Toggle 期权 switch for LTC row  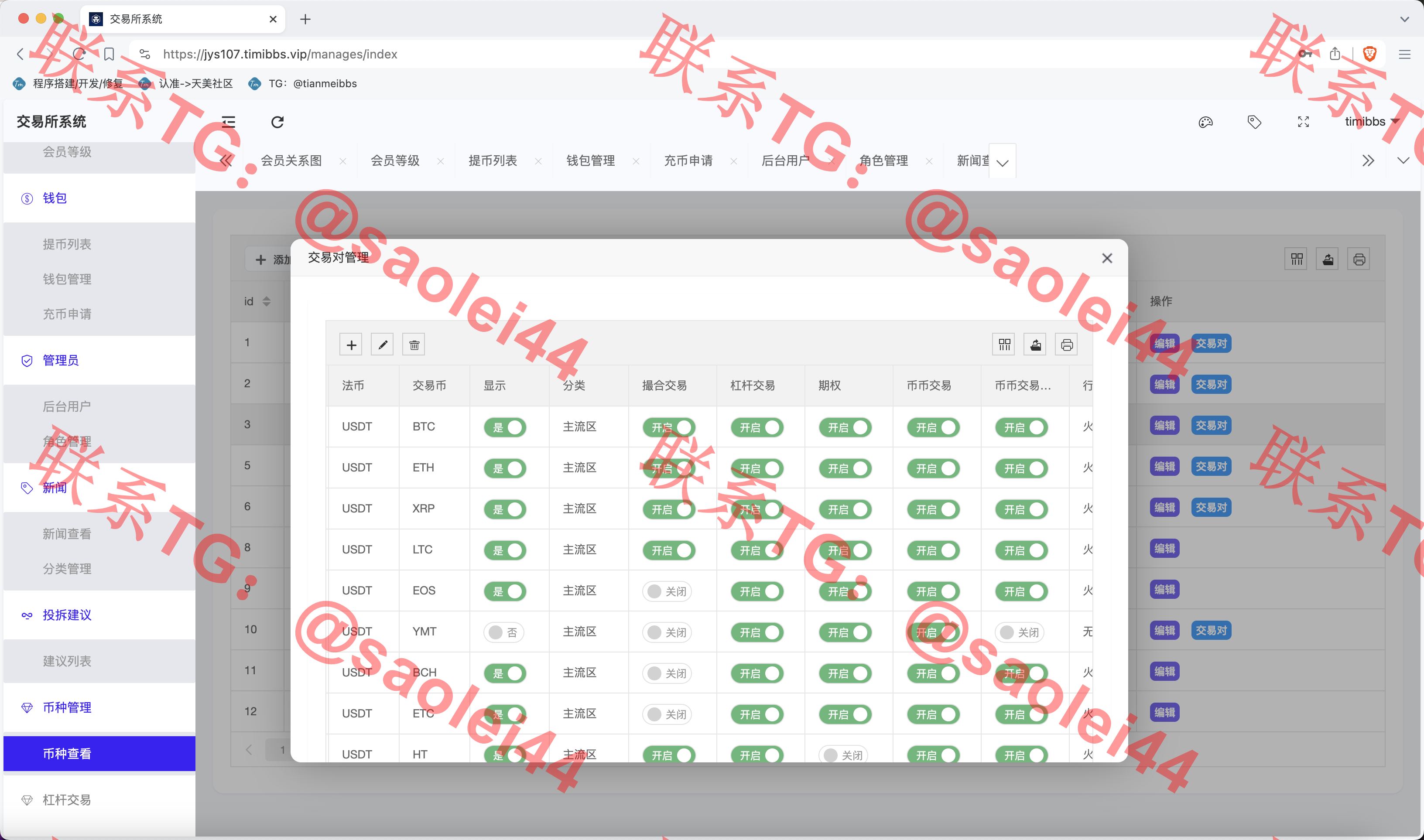845,551
